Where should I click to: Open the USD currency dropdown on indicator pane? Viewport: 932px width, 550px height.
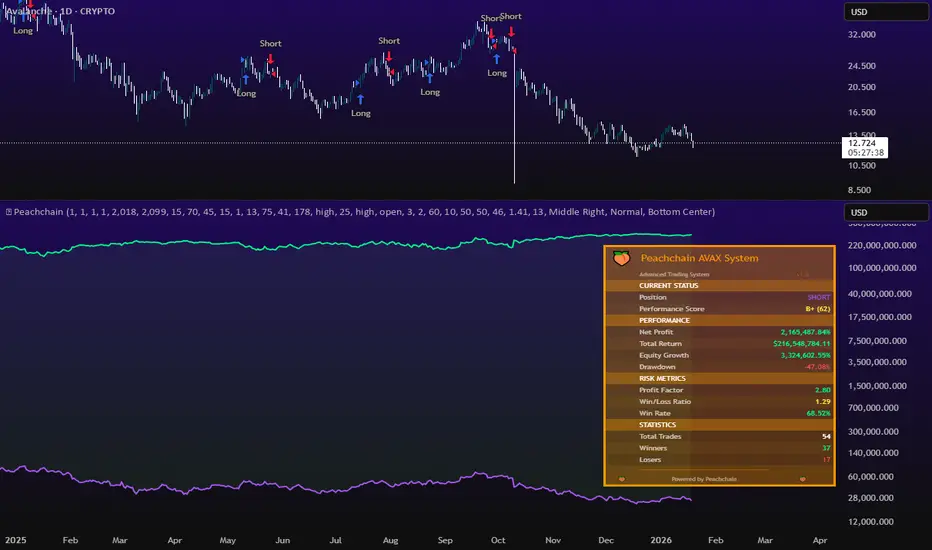886,212
